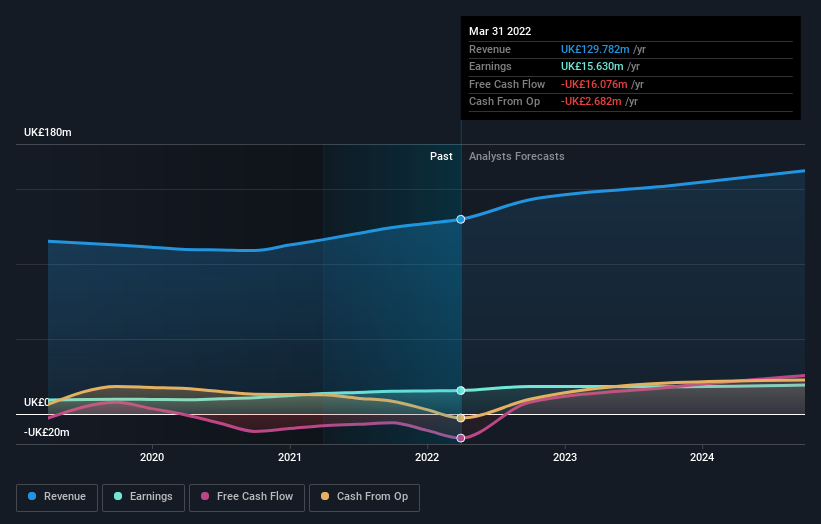Toggle the Revenue legend button
The height and width of the screenshot is (524, 821).
click(x=57, y=497)
